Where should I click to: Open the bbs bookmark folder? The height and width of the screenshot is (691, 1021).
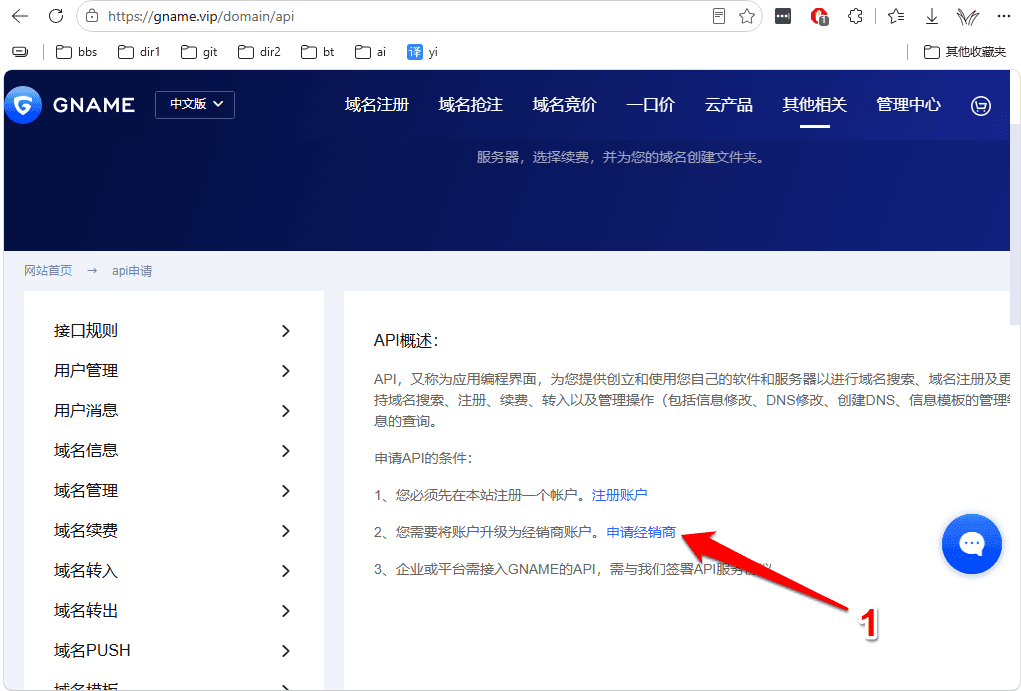tap(76, 51)
